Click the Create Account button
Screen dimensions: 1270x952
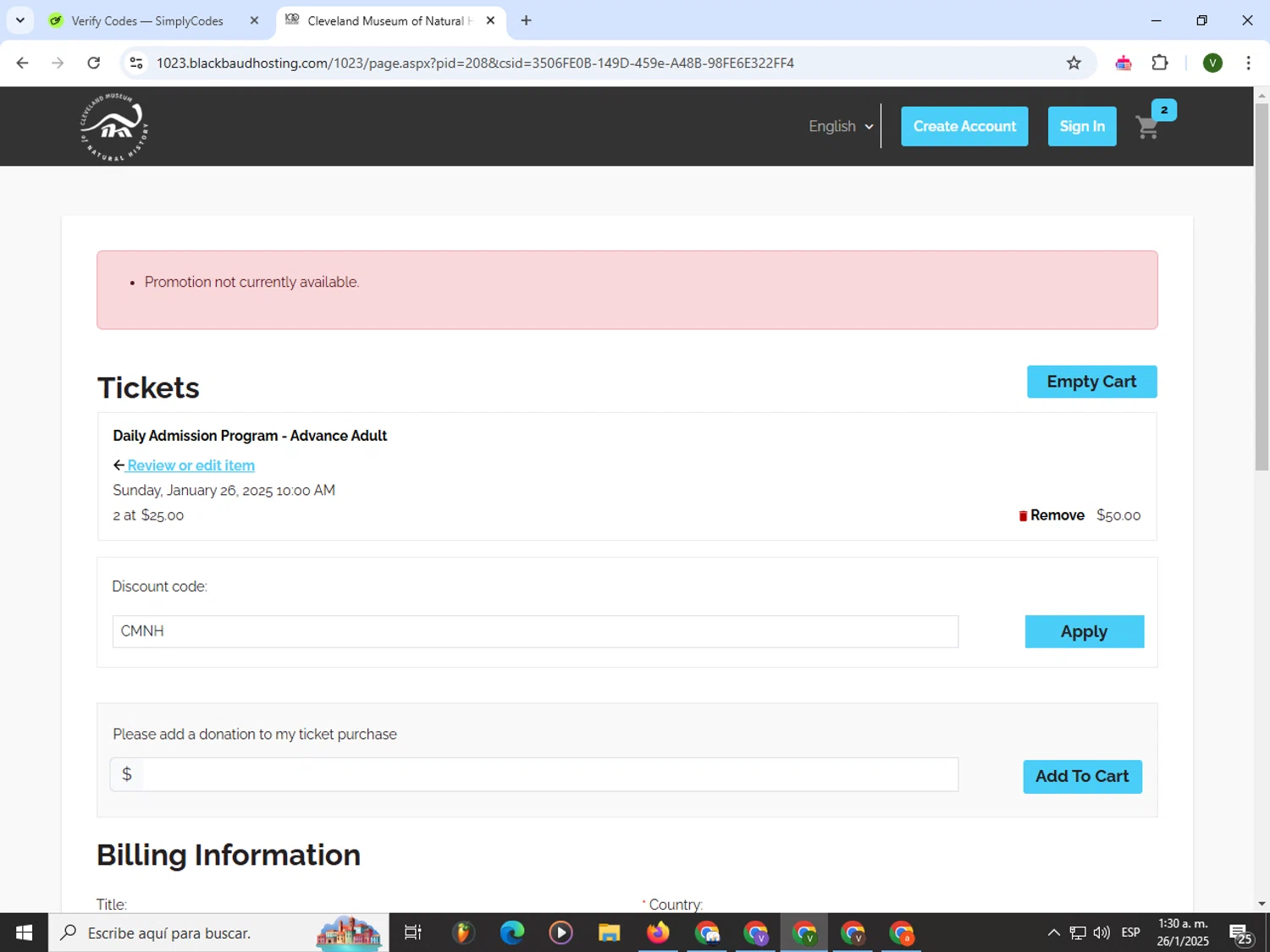tap(964, 126)
